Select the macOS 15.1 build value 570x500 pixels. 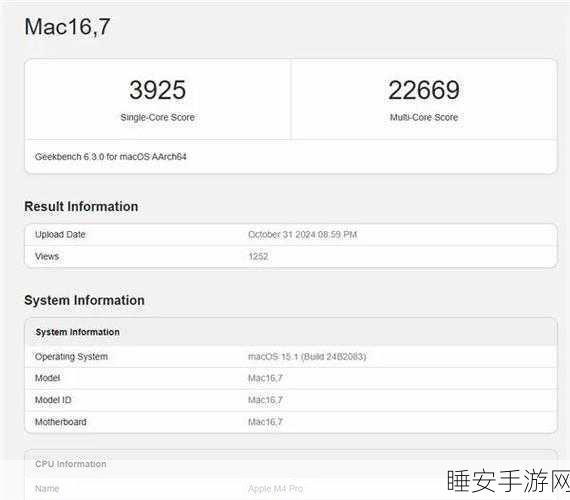coord(307,357)
